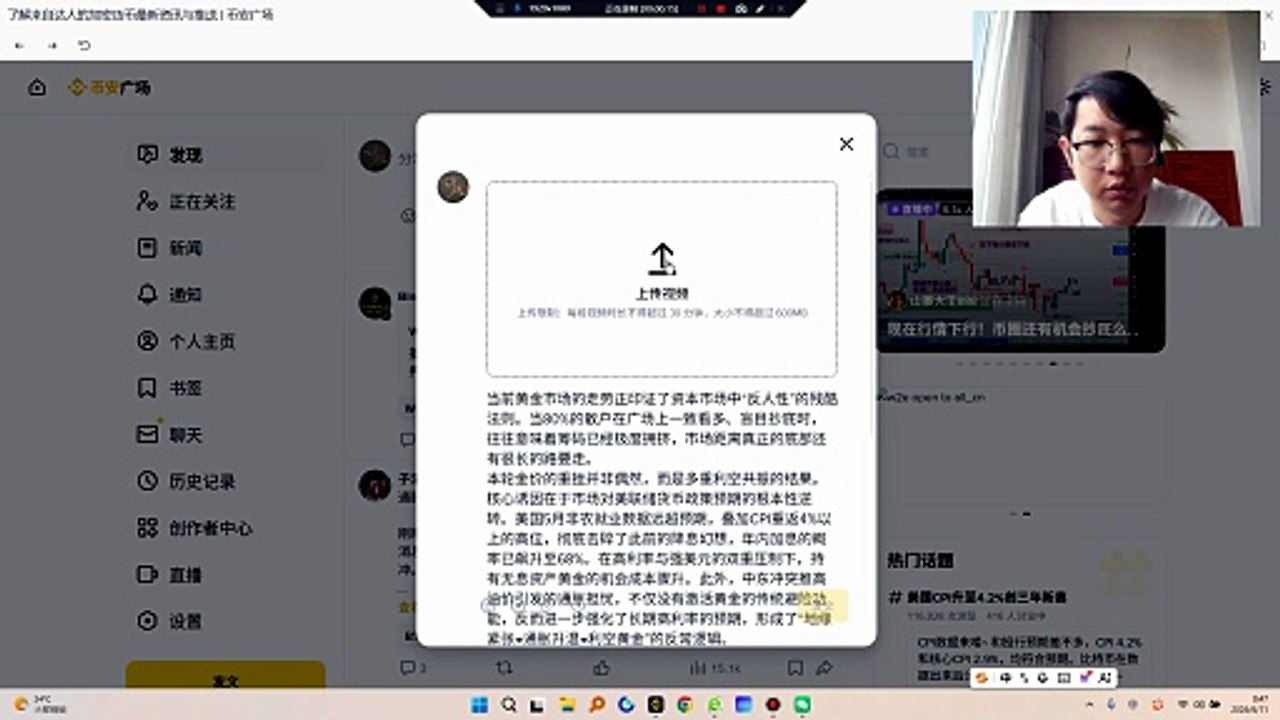
Task: Click the 个人主页 avatar icon
Action: tap(147, 341)
